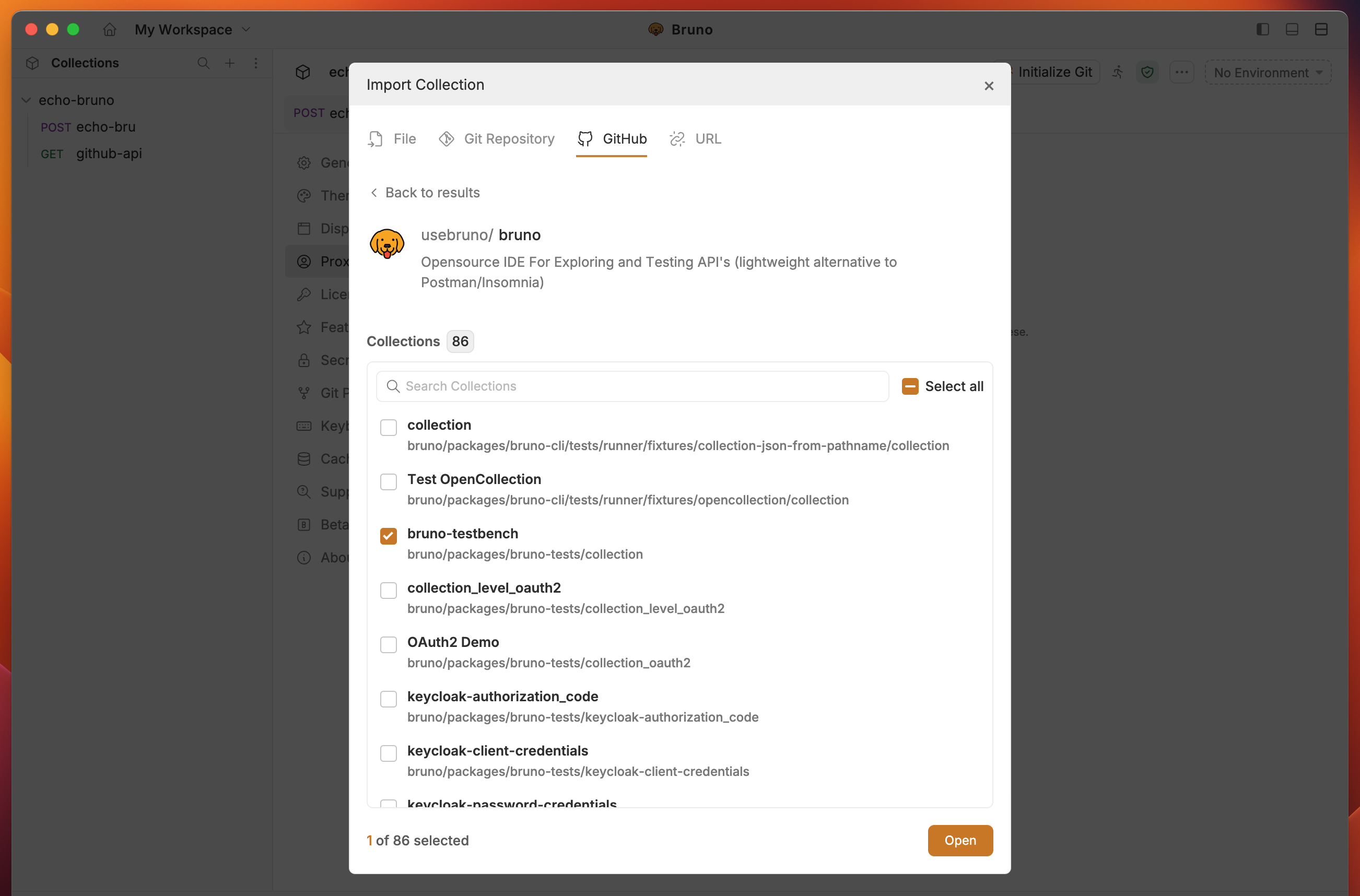This screenshot has width=1360, height=896.
Task: Click the 'Test OpenCollection' collection title
Action: 474,479
